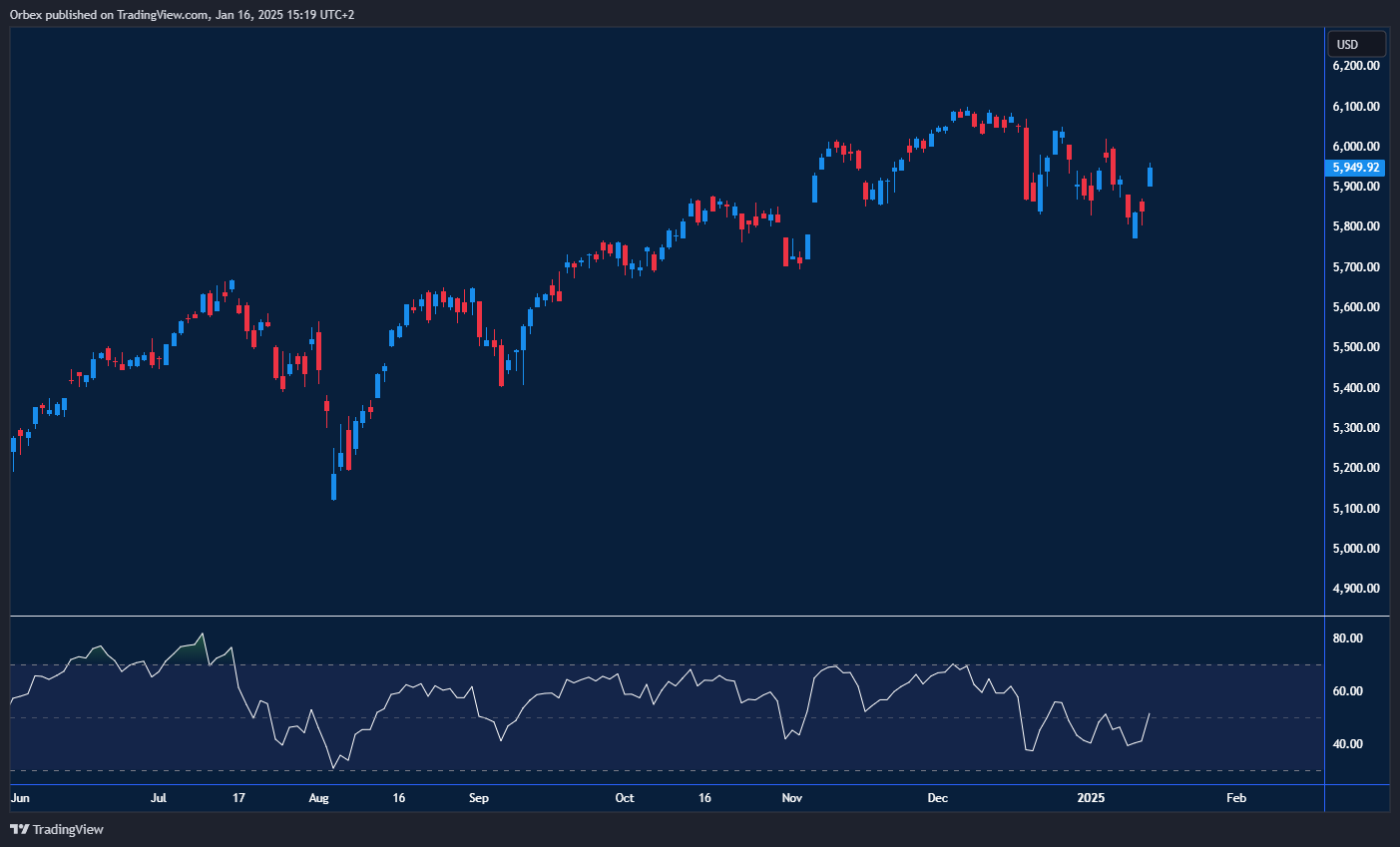
Task: Click the current price label 5,949.92
Action: [x=1356, y=169]
